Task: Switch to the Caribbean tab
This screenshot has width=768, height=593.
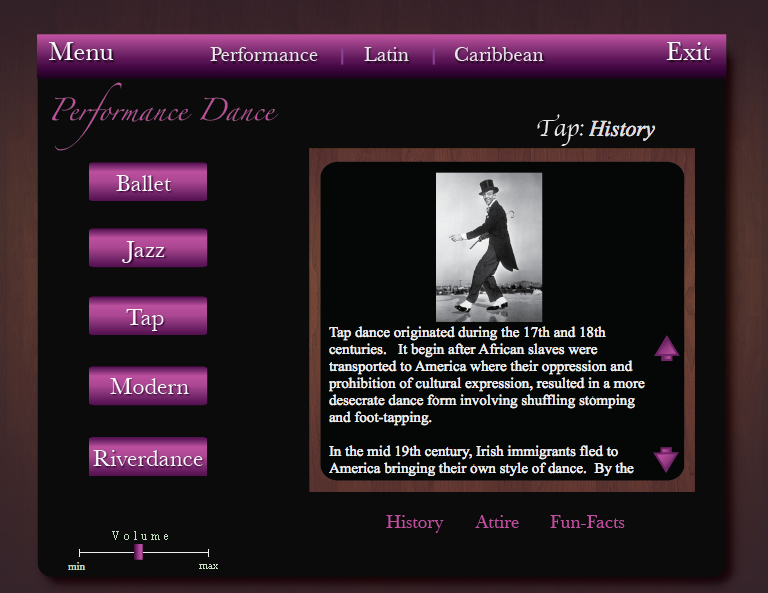Action: (499, 54)
